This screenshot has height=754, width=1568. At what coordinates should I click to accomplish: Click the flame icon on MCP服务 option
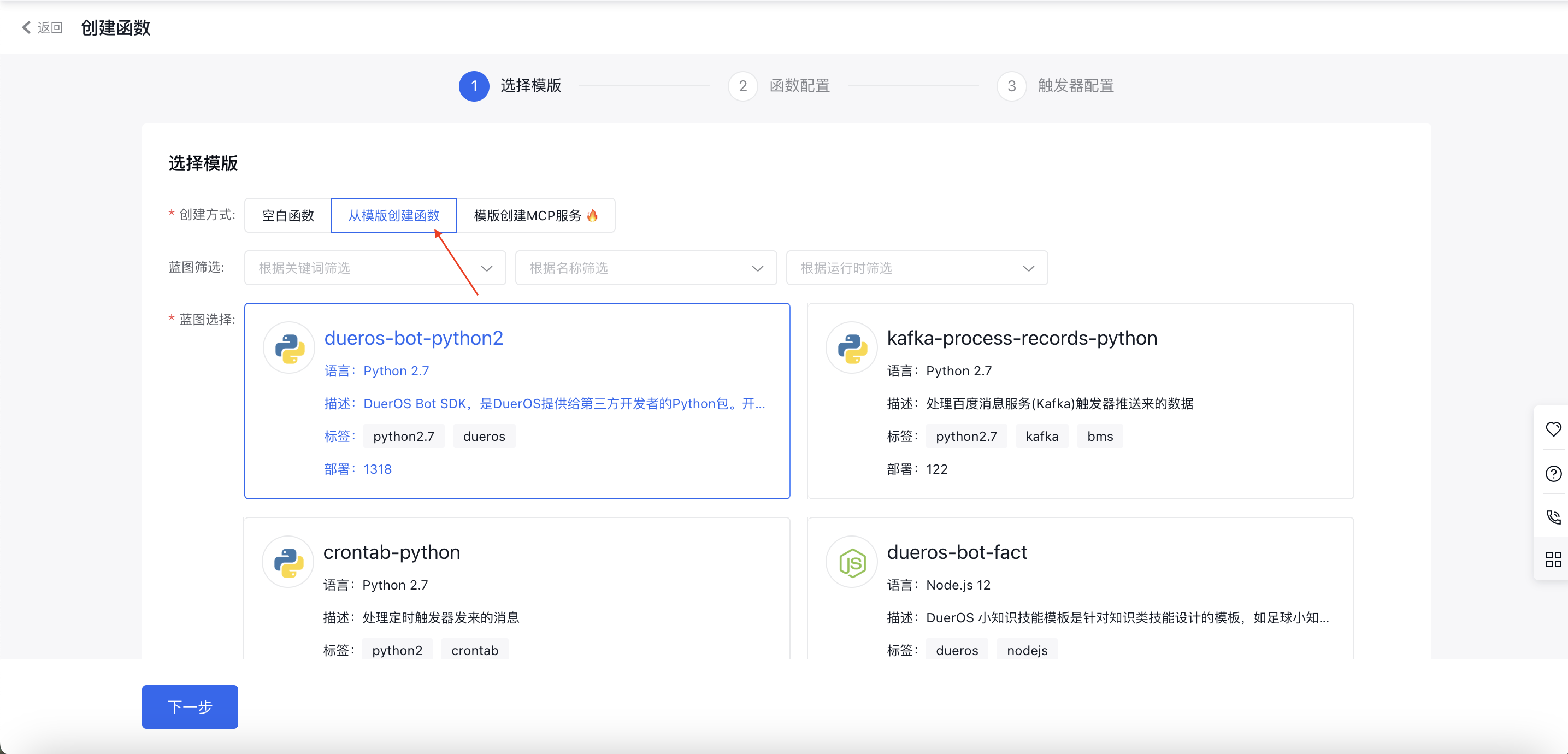[592, 215]
